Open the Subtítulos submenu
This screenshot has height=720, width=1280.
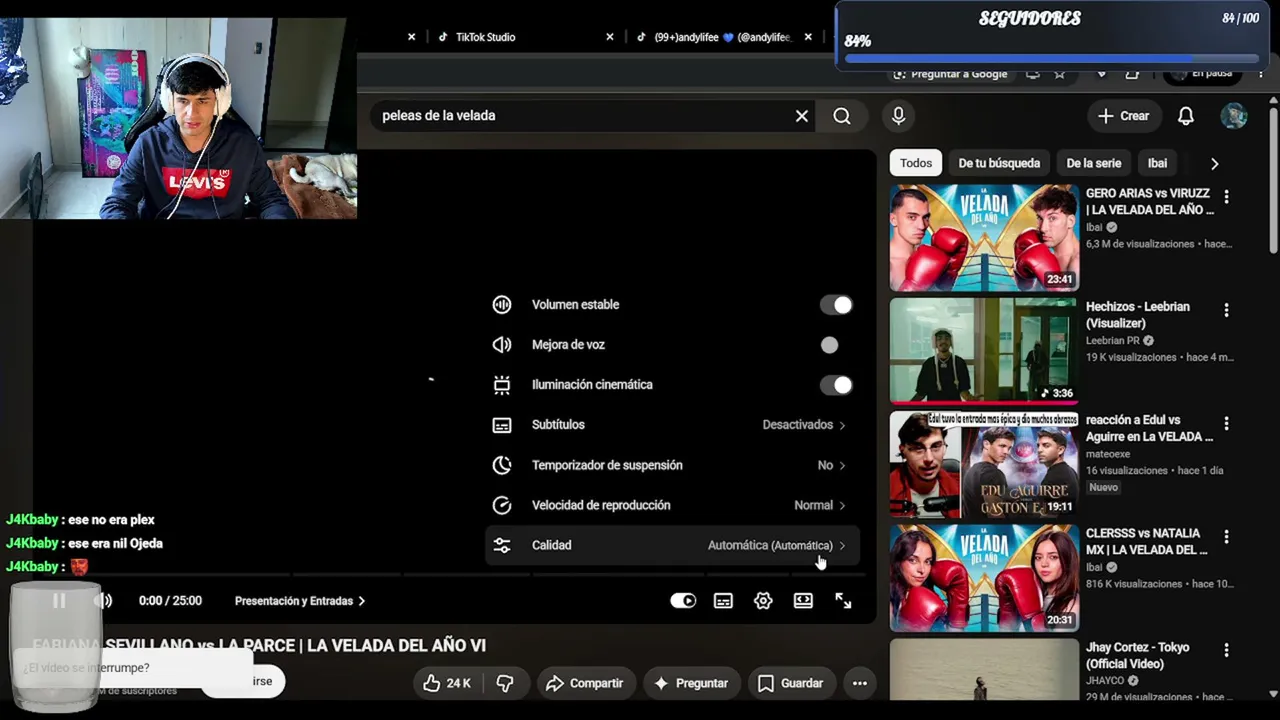click(x=672, y=425)
